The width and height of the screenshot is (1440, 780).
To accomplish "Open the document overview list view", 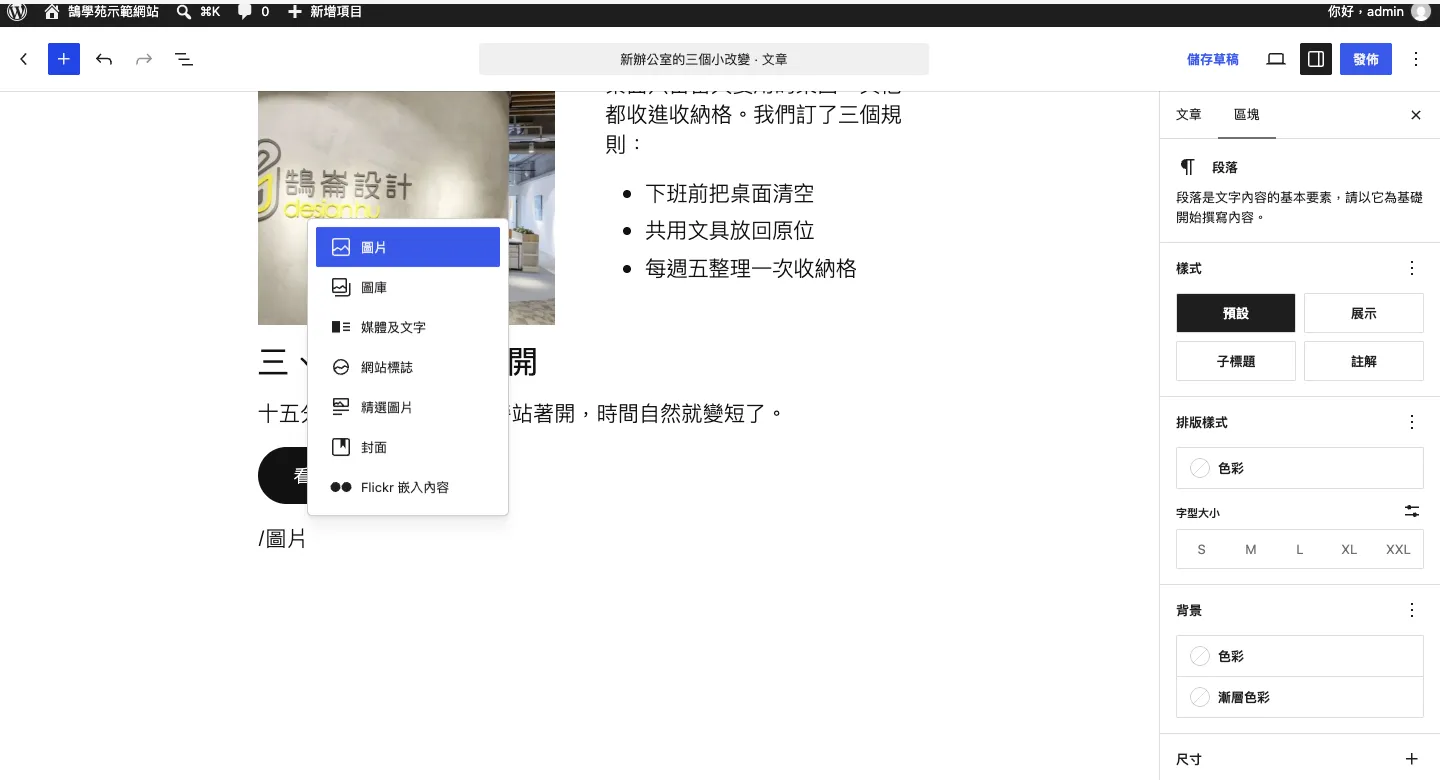I will (184, 59).
